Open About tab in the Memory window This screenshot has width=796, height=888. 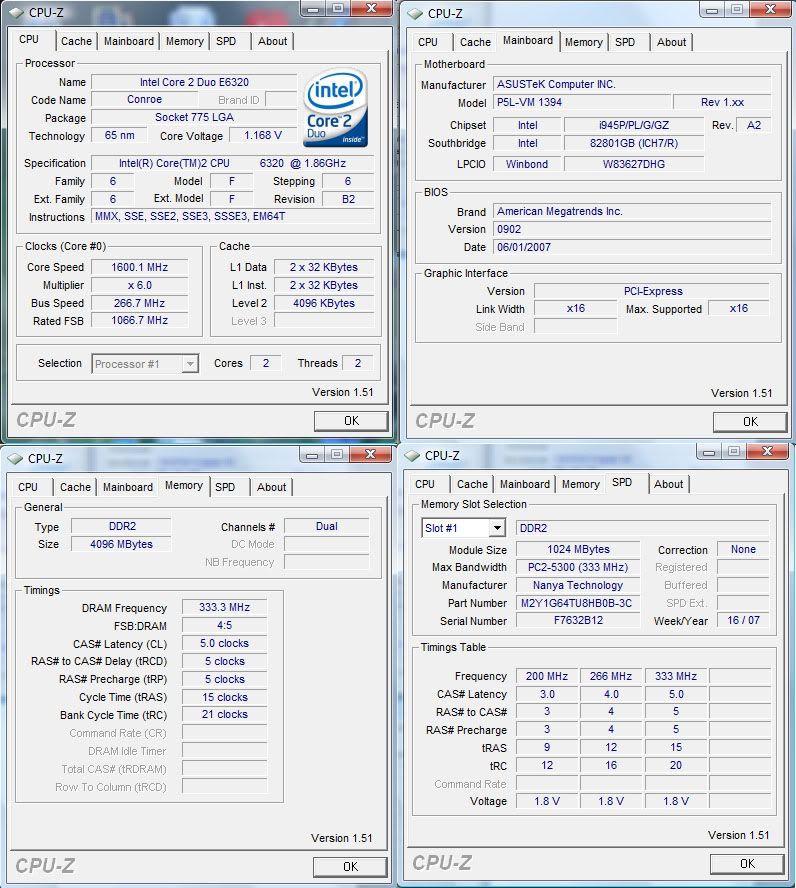click(271, 487)
